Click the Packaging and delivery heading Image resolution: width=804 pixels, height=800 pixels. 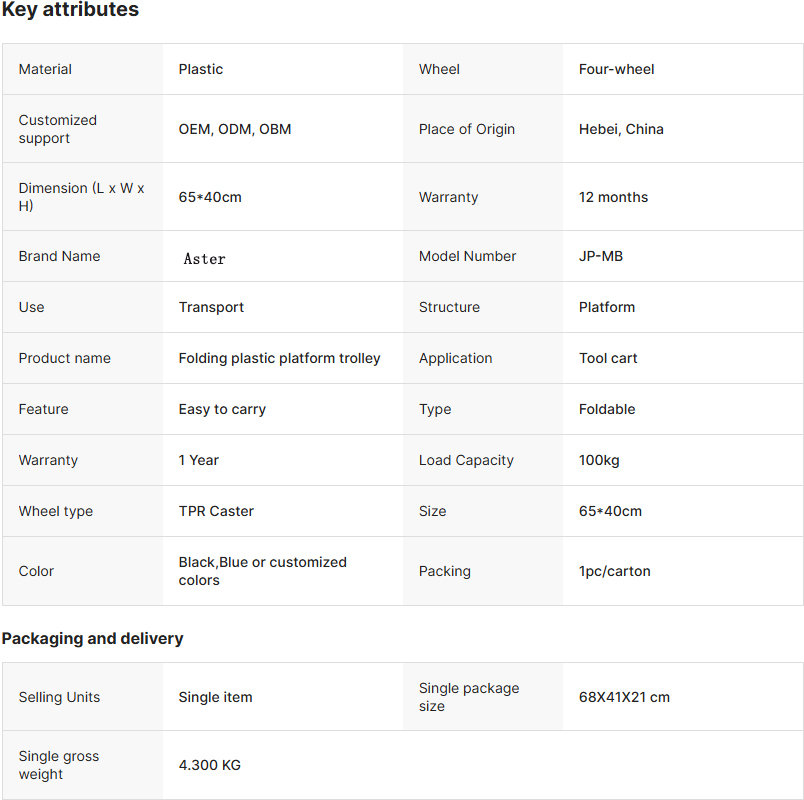[92, 638]
